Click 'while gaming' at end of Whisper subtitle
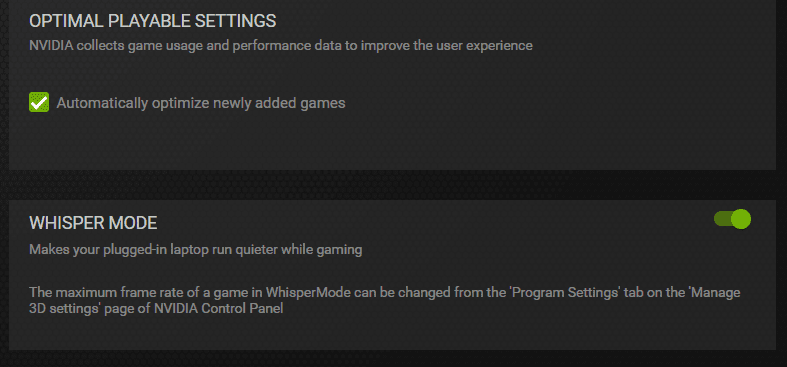The height and width of the screenshot is (367, 787). coord(330,250)
